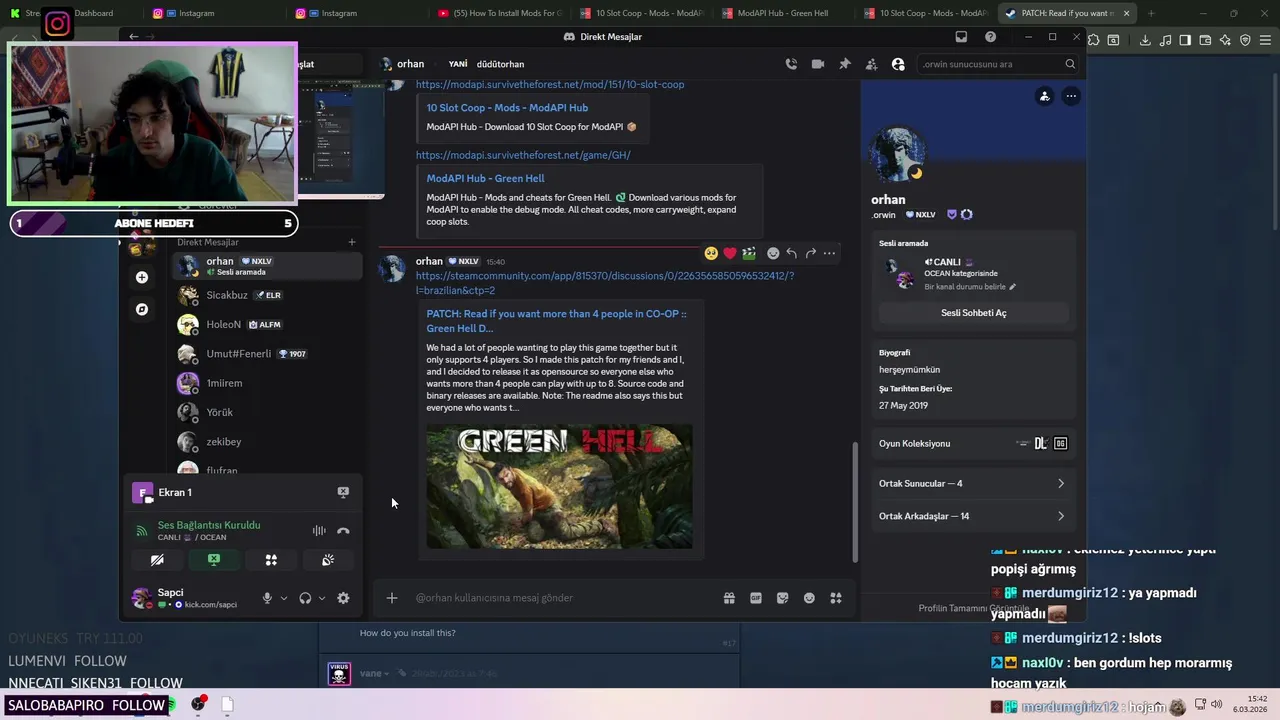Screen dimensions: 1280x720
Task: Open the 1miirem conversation
Action: click(x=266, y=383)
